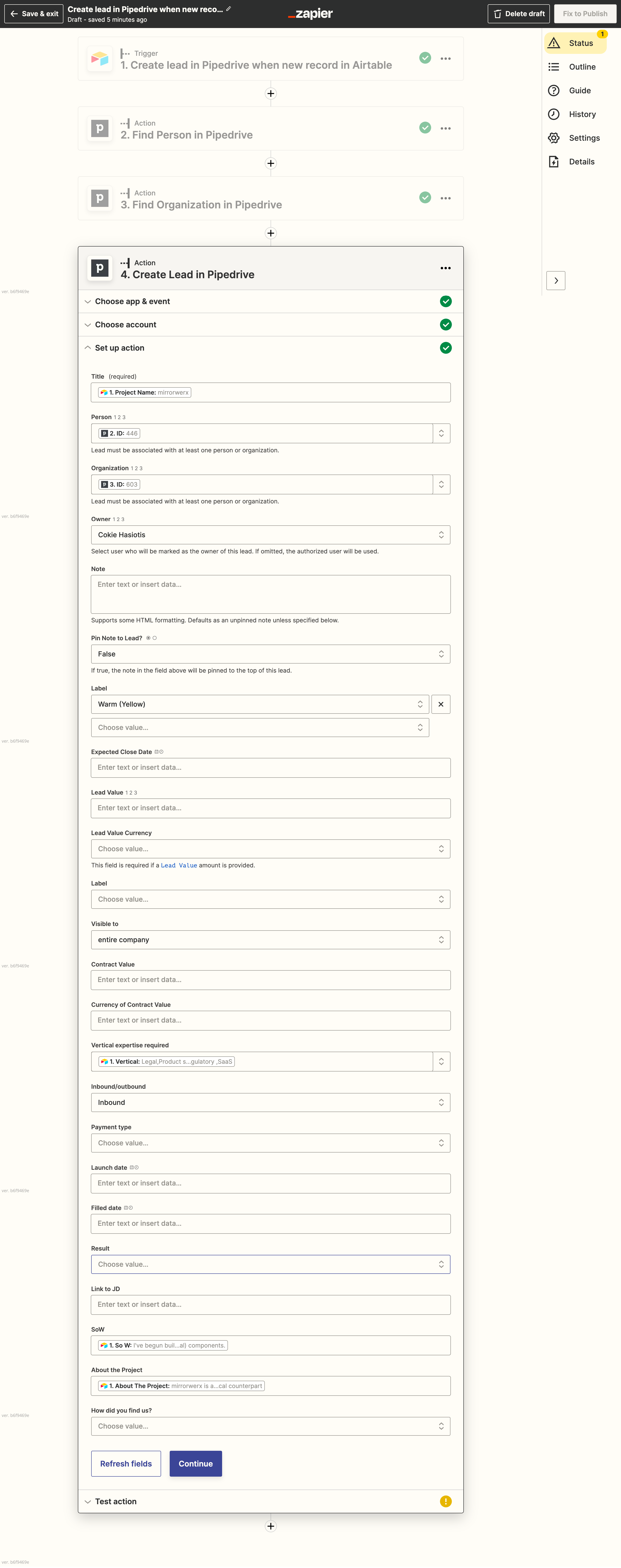The width and height of the screenshot is (621, 1568).
Task: Click the Launch date input field
Action: pyautogui.click(x=270, y=1183)
